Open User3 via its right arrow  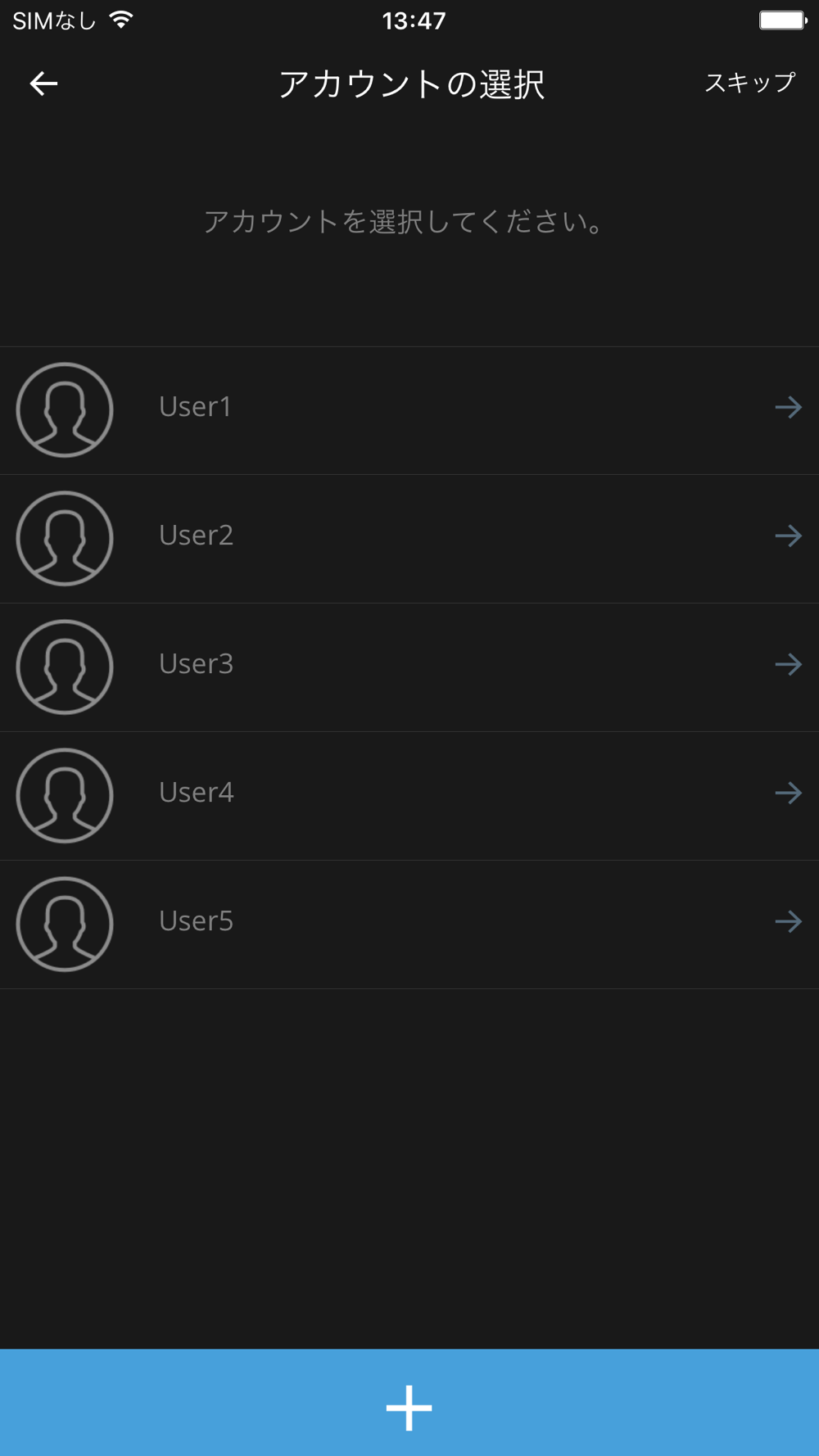coord(789,664)
